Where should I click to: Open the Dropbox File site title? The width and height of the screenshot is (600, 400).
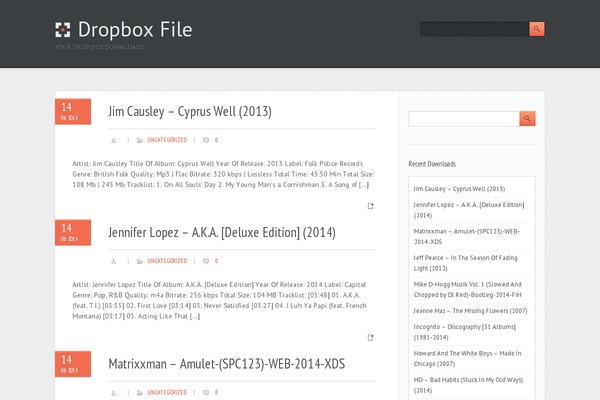[x=135, y=29]
